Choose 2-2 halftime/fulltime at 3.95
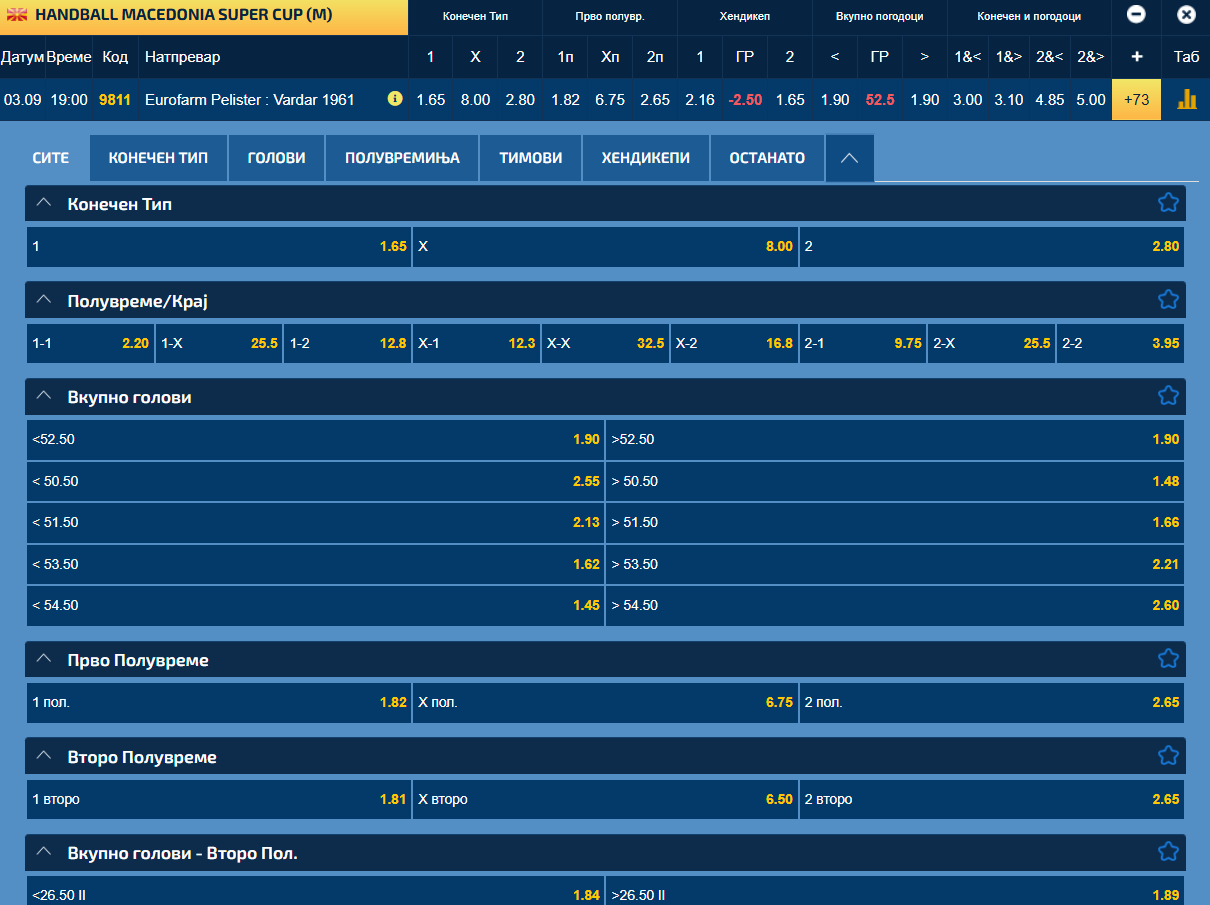The width and height of the screenshot is (1210, 905). (1120, 343)
